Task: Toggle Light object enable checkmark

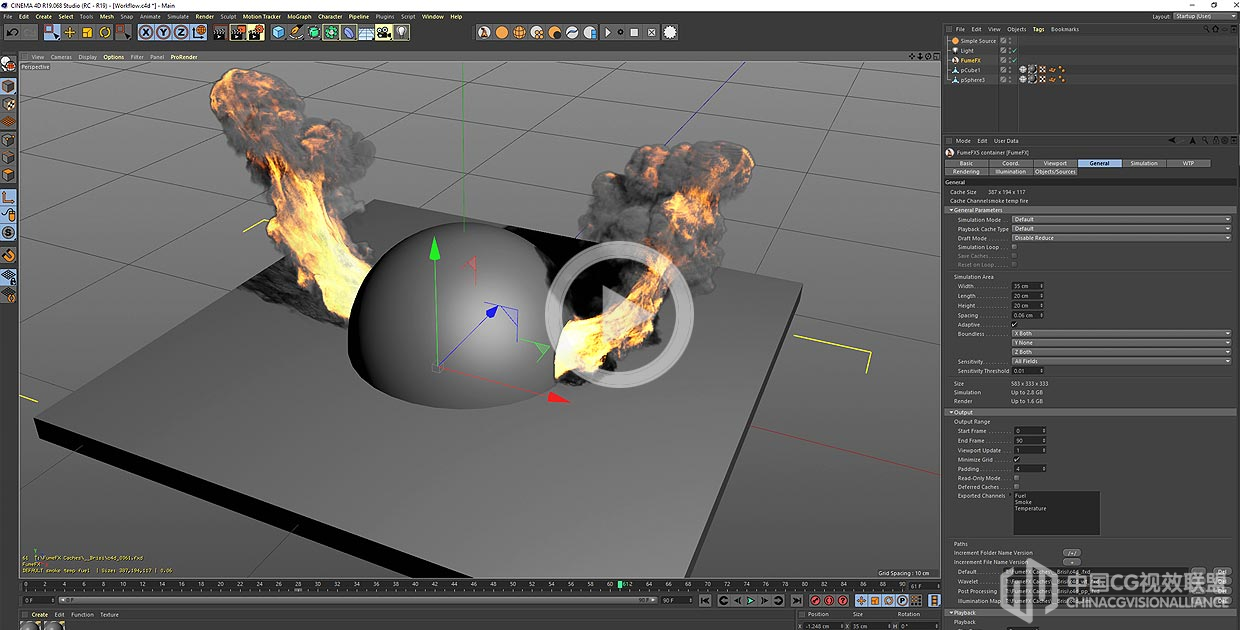Action: coord(1013,50)
